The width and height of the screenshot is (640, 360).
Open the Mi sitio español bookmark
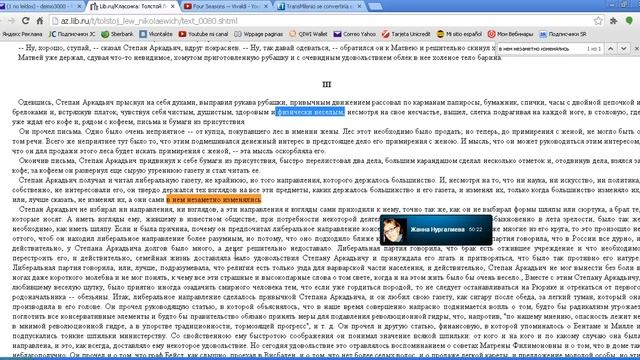[459, 34]
